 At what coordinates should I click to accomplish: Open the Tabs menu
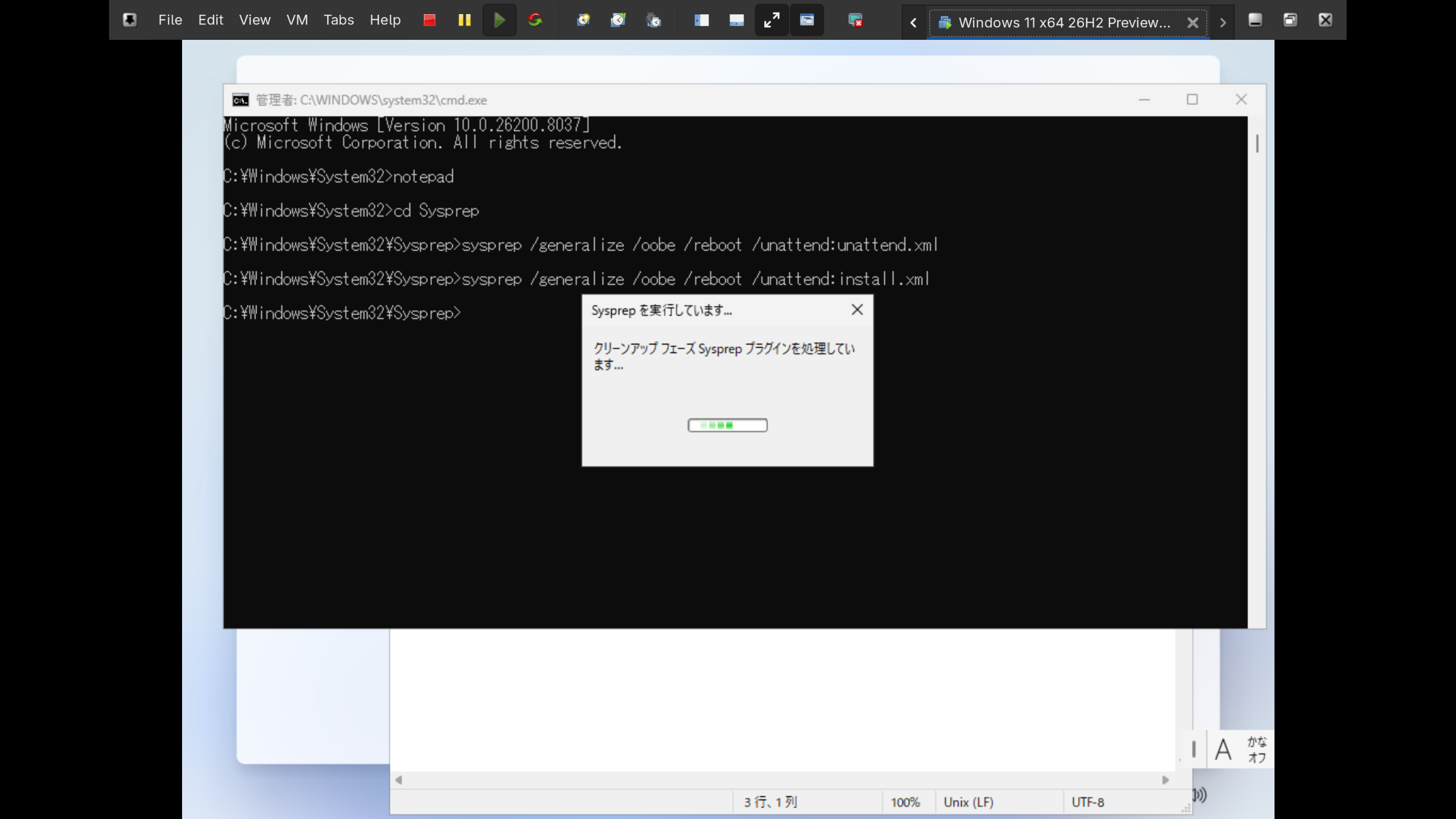(339, 20)
